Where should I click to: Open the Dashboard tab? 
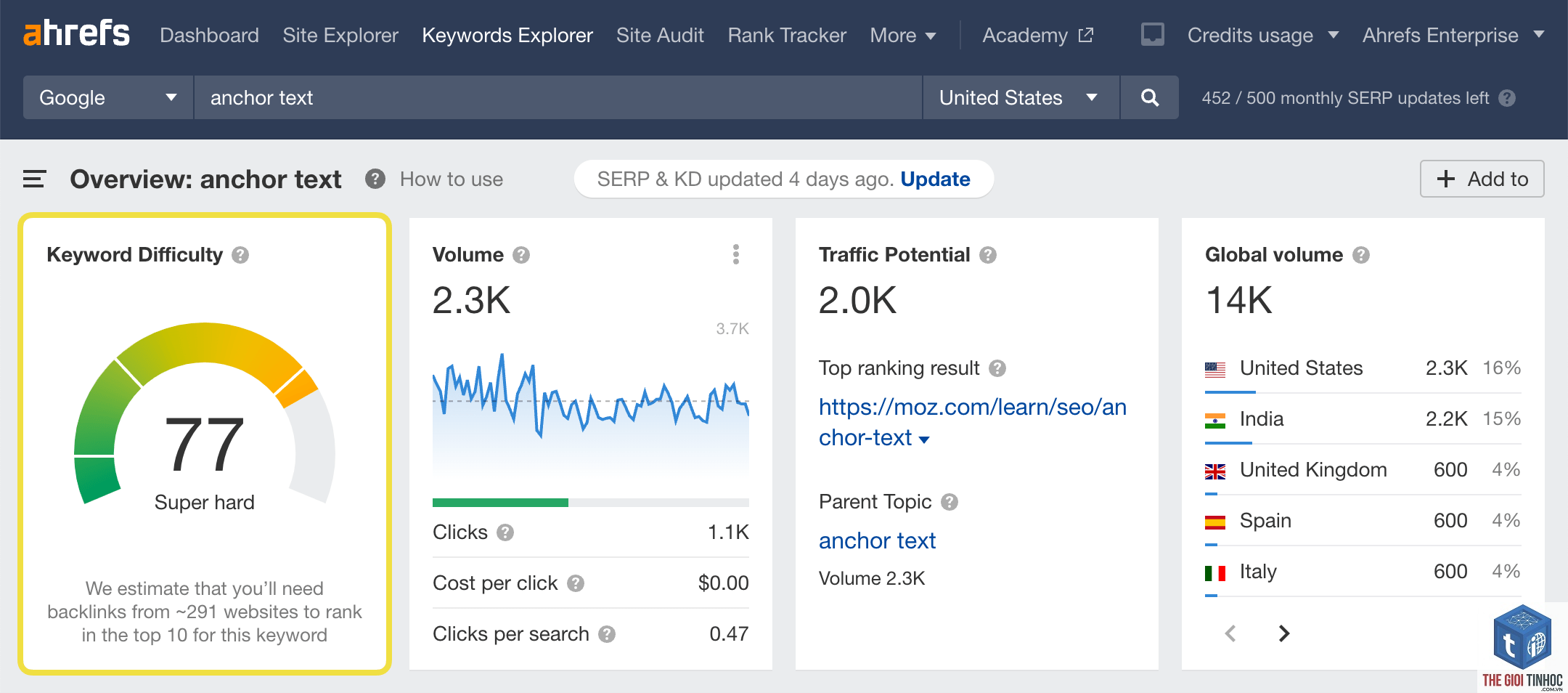[x=209, y=35]
